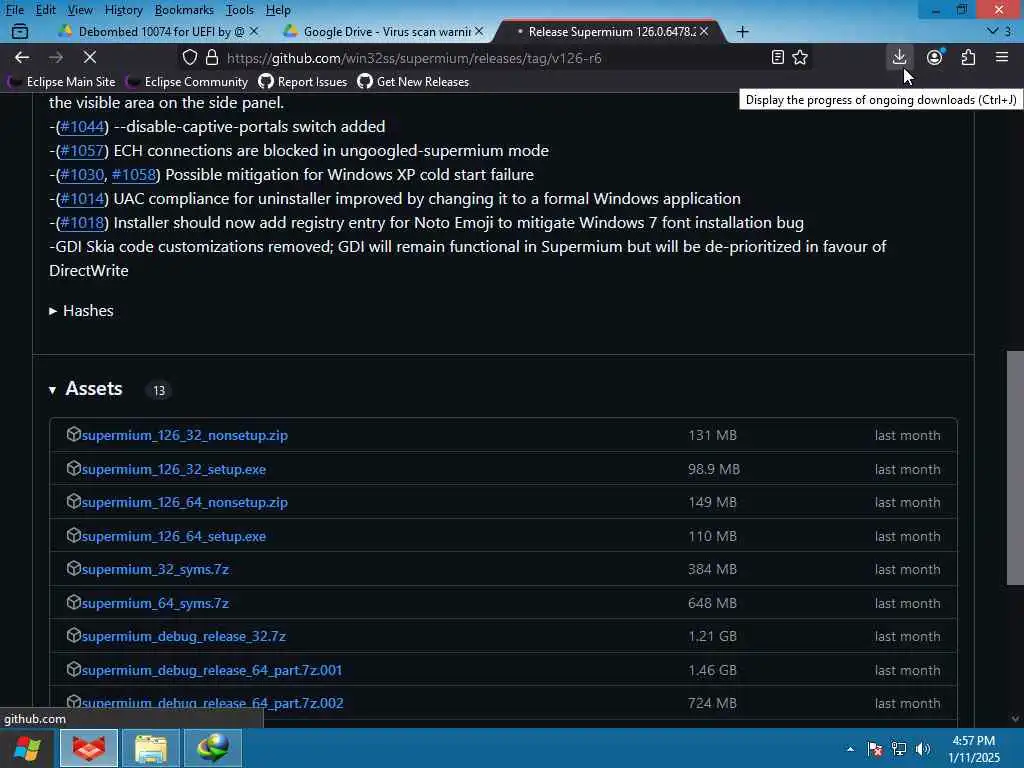The width and height of the screenshot is (1024, 768).
Task: Open the Windows Start button
Action: (x=27, y=748)
